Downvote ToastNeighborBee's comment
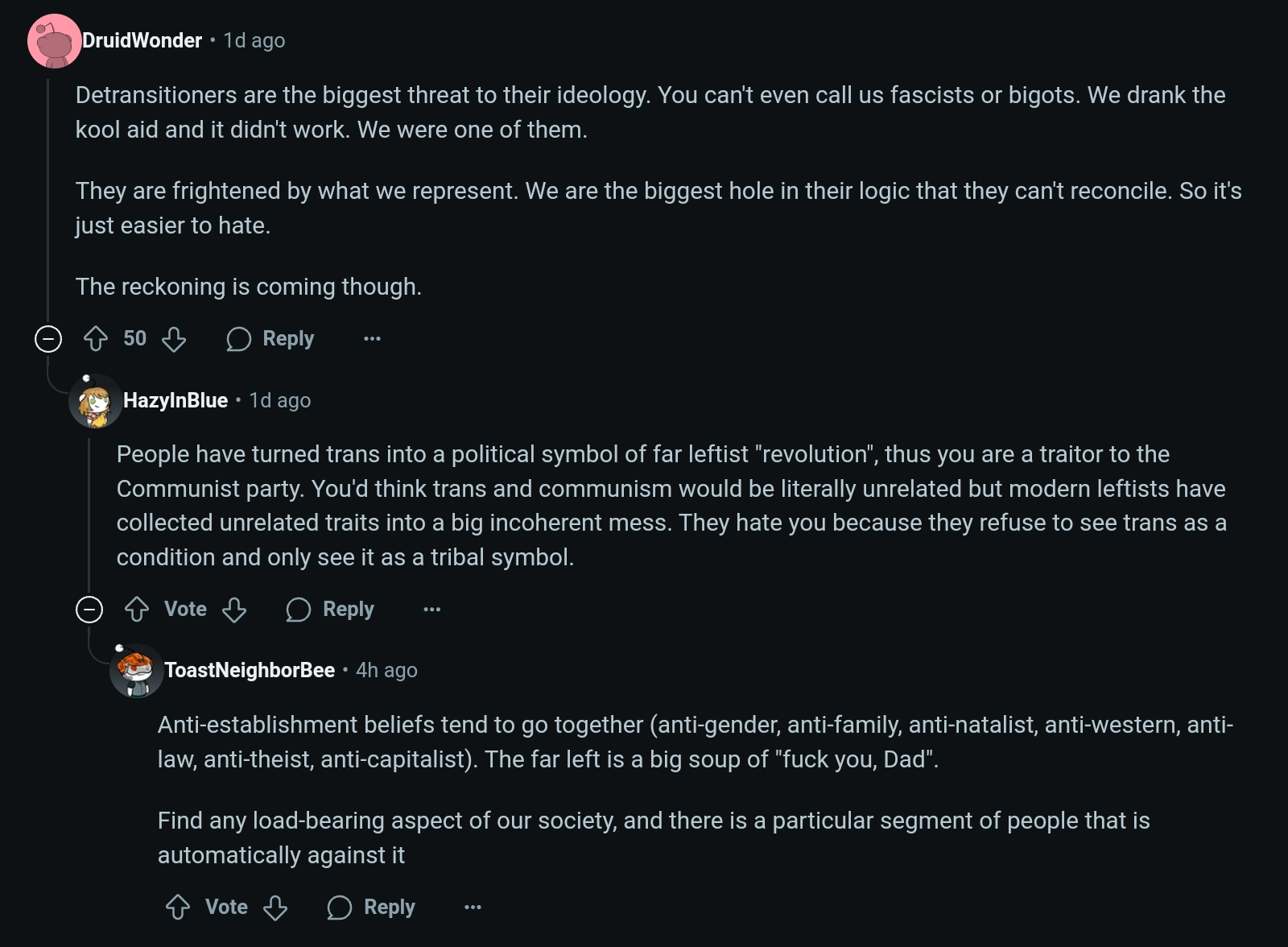Image resolution: width=1288 pixels, height=947 pixels. click(x=275, y=908)
